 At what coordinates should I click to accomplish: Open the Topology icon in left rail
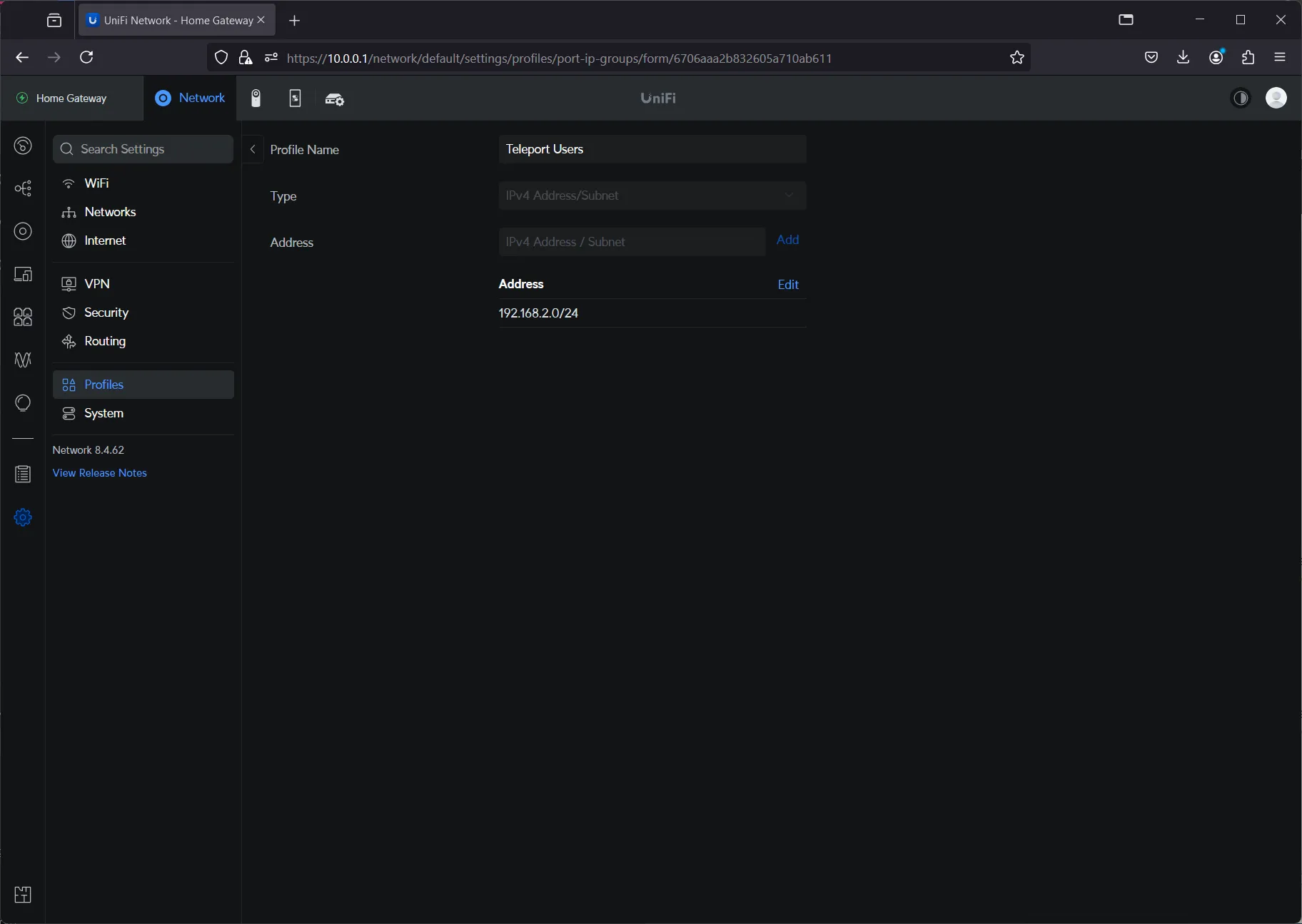pyautogui.click(x=23, y=188)
